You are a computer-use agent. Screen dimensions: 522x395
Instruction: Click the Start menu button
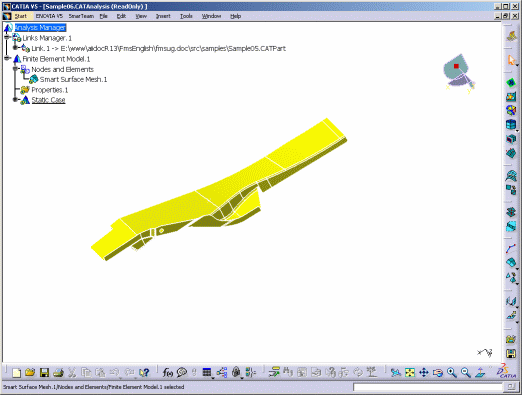(x=20, y=16)
